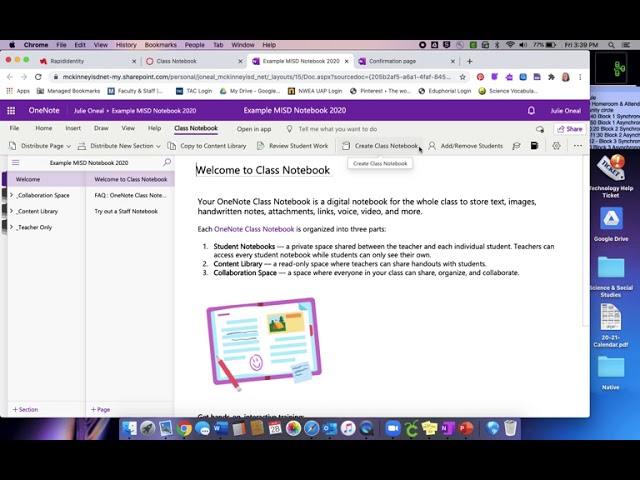640x480 pixels.
Task: Open the Distribute Page dropdown arrow
Action: (69, 146)
